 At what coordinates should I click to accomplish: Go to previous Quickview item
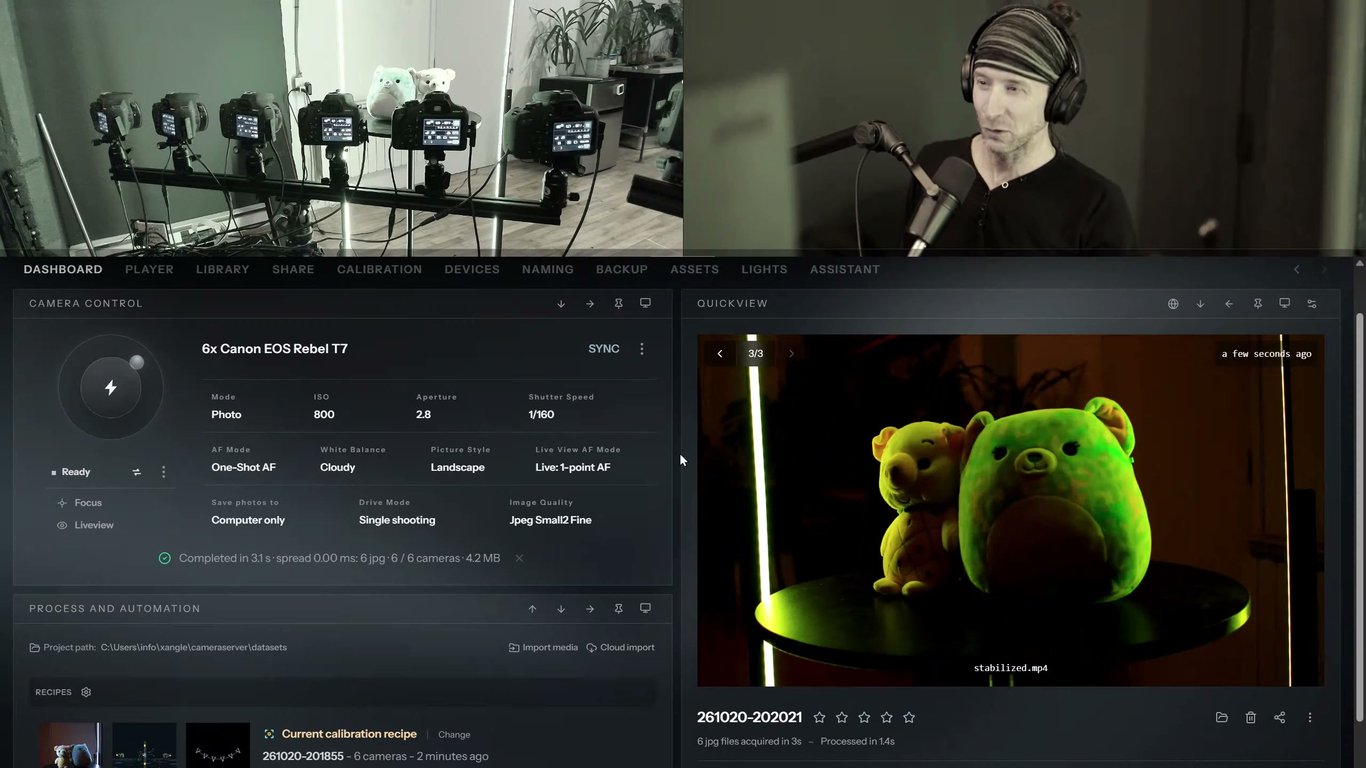tap(719, 353)
